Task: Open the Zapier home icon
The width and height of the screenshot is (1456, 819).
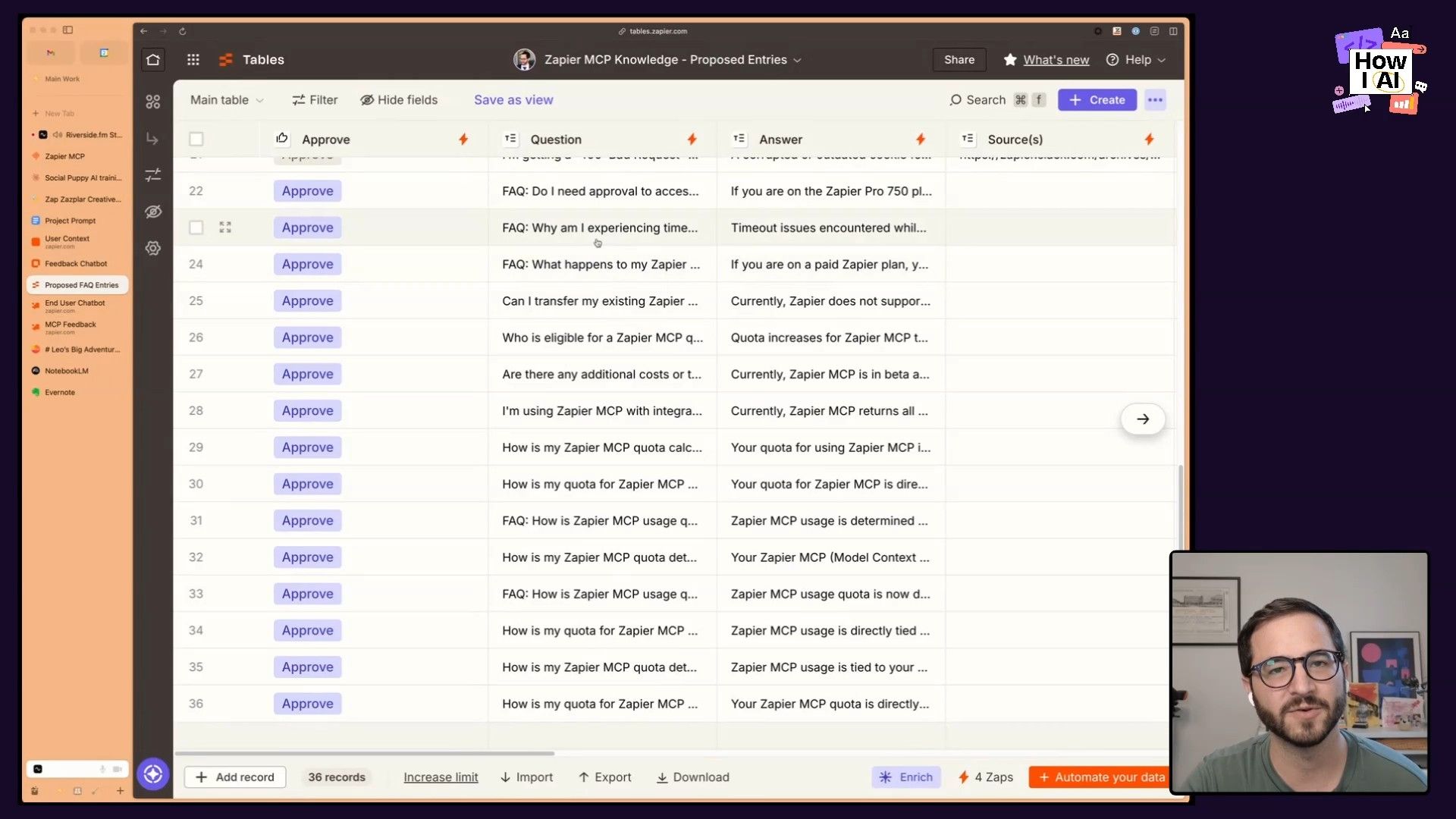Action: point(153,60)
